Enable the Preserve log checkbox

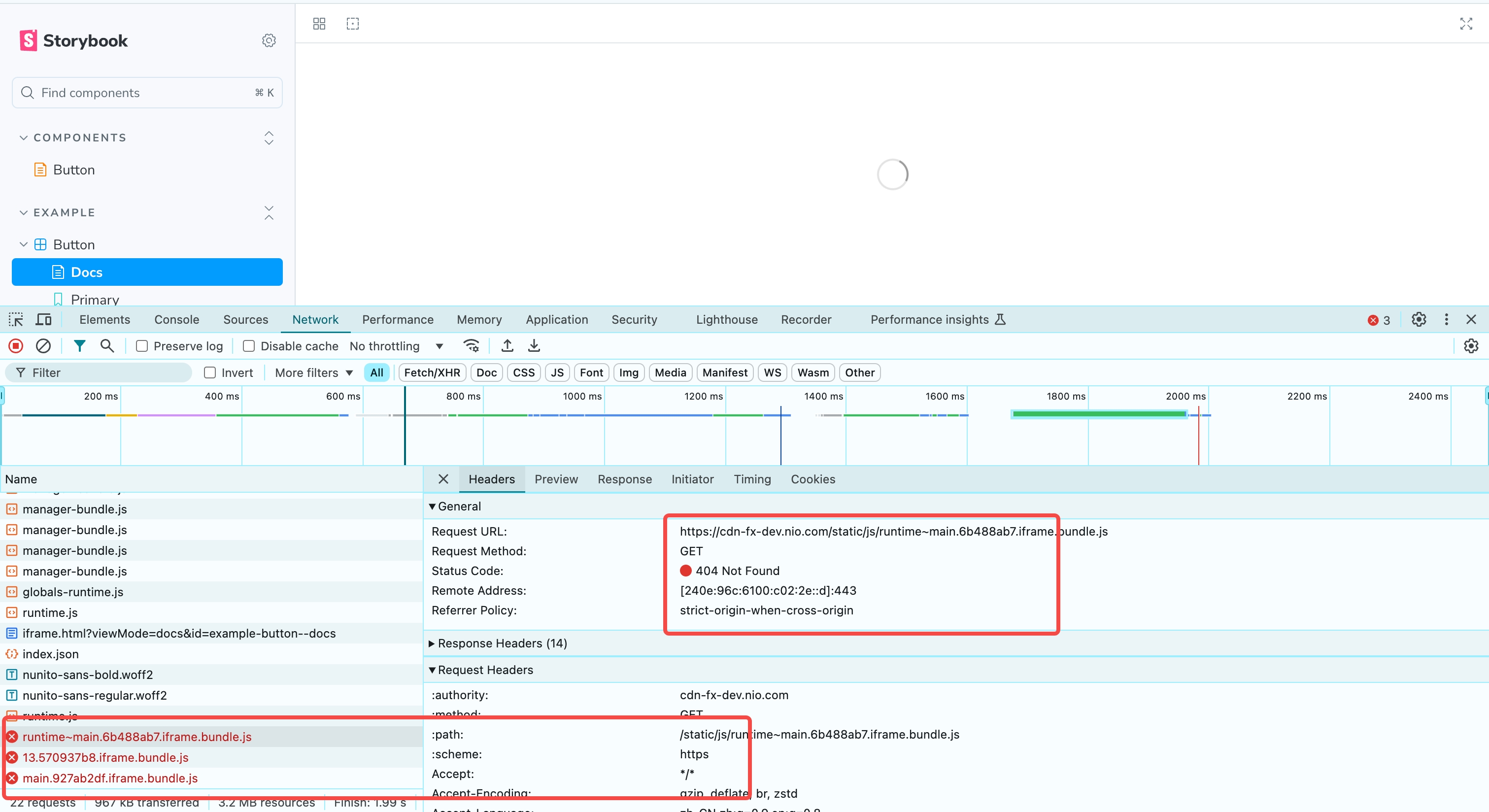click(141, 346)
